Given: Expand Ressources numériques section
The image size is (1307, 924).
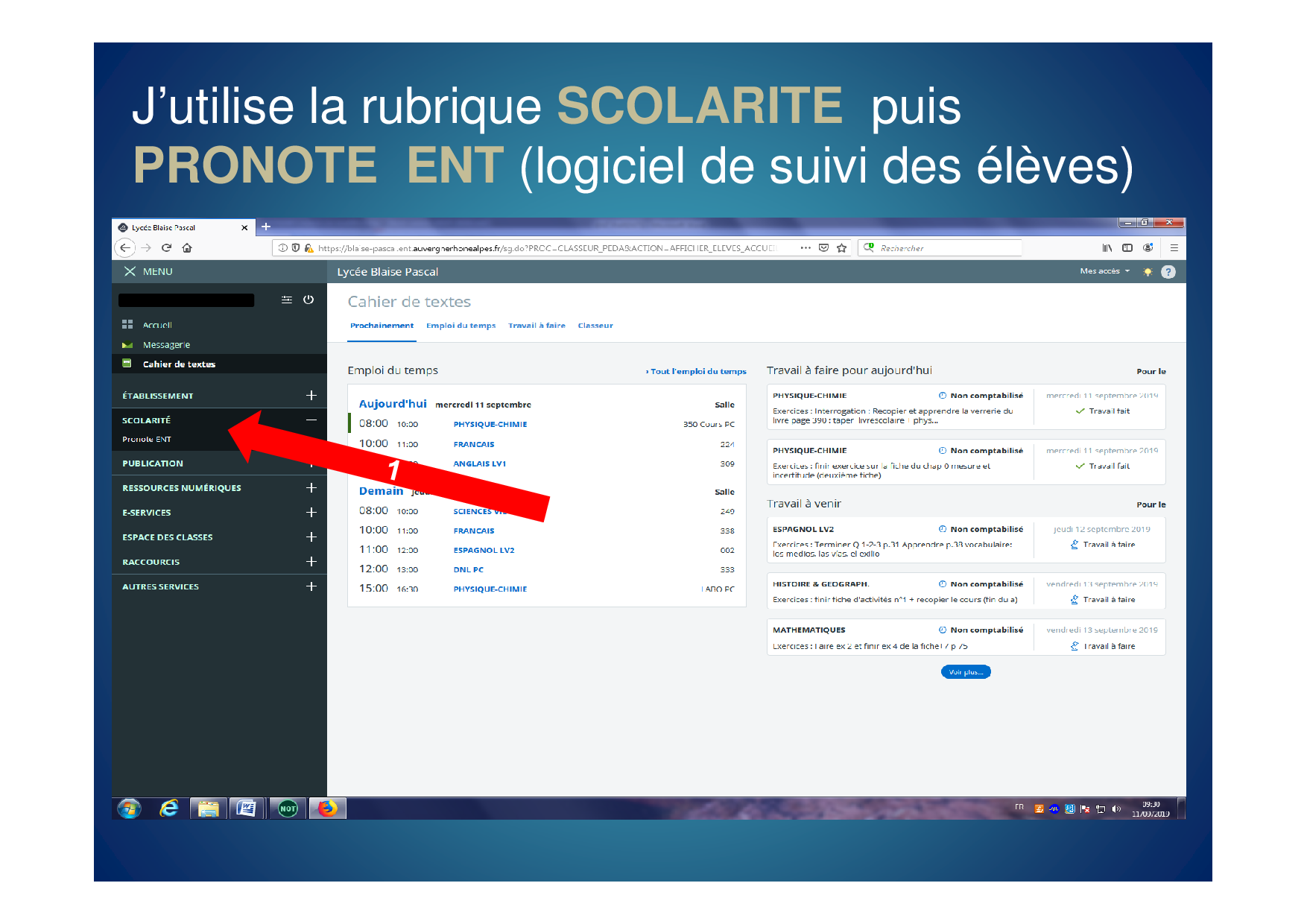Looking at the screenshot, I should coord(311,487).
